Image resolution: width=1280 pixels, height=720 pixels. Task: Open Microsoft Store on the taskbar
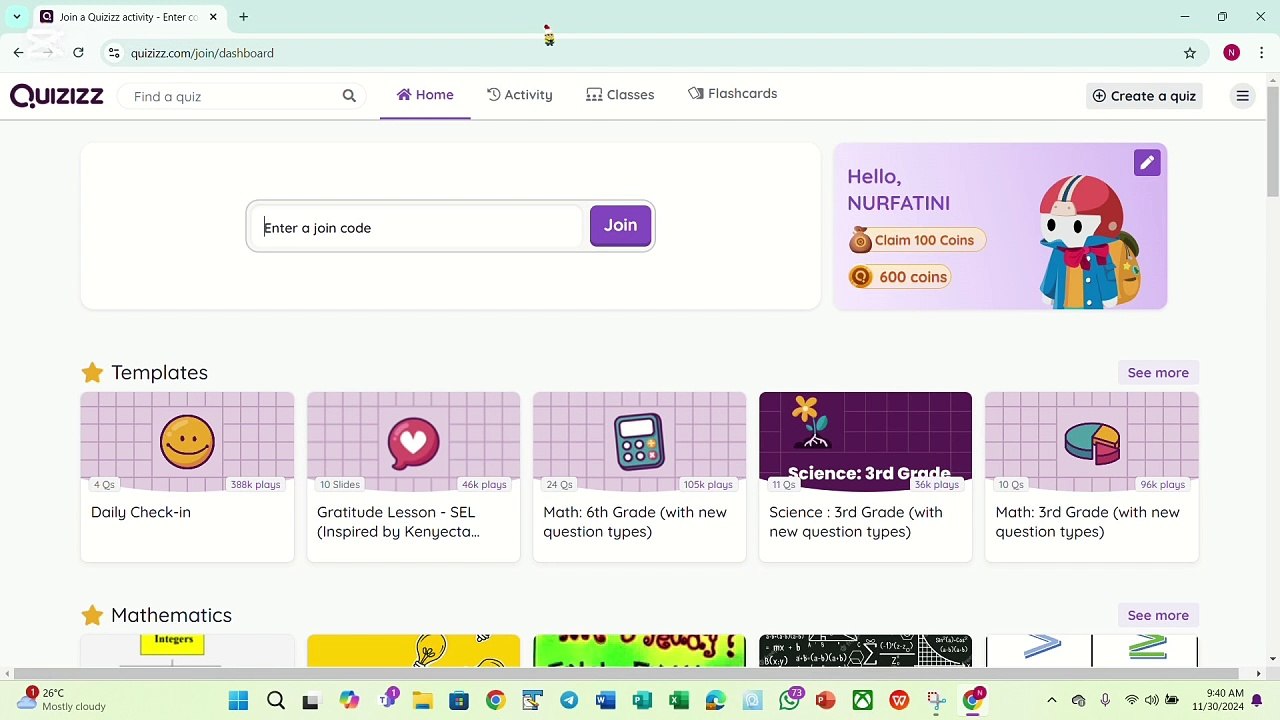tap(459, 701)
